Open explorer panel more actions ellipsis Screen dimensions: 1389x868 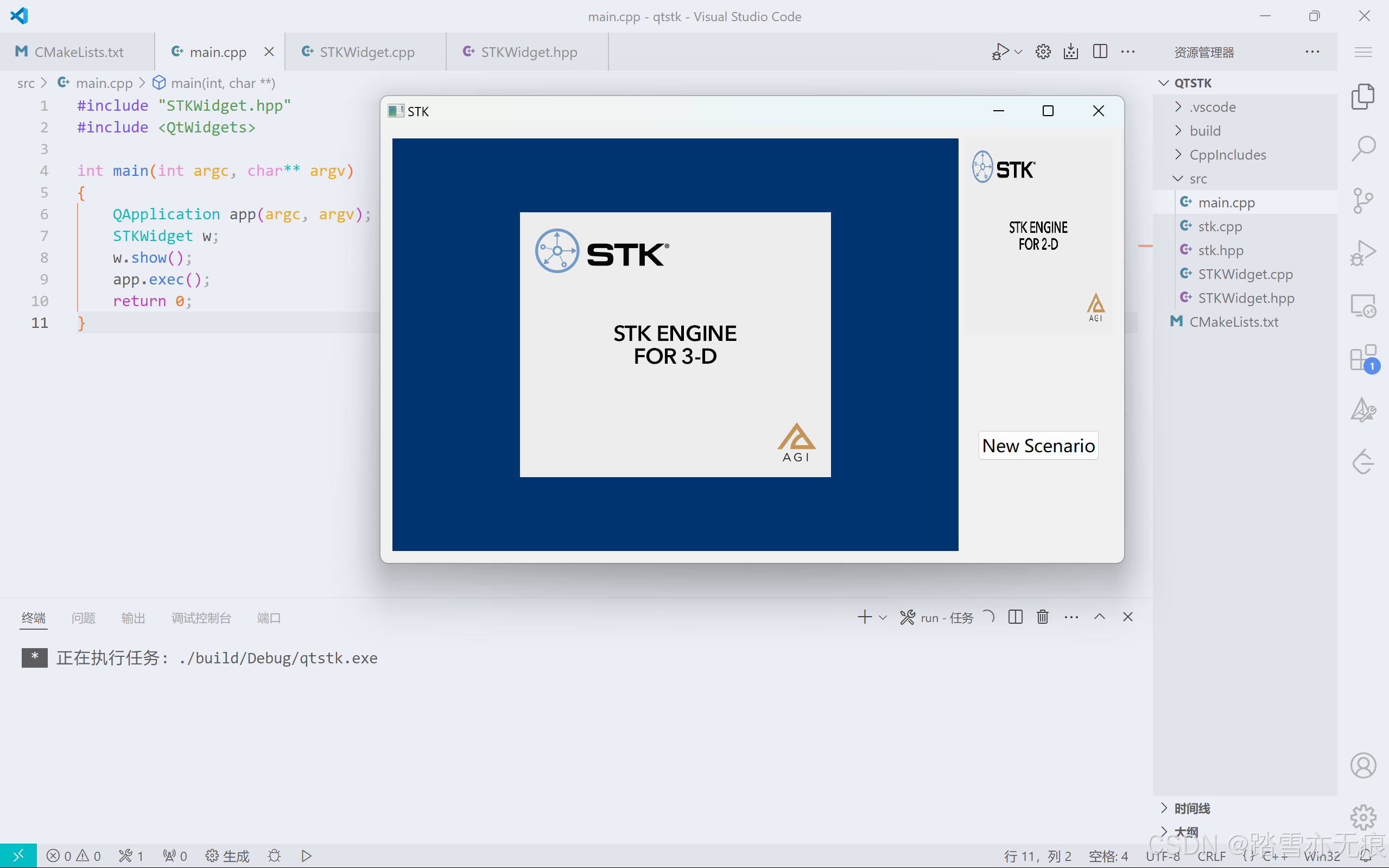coord(1312,52)
